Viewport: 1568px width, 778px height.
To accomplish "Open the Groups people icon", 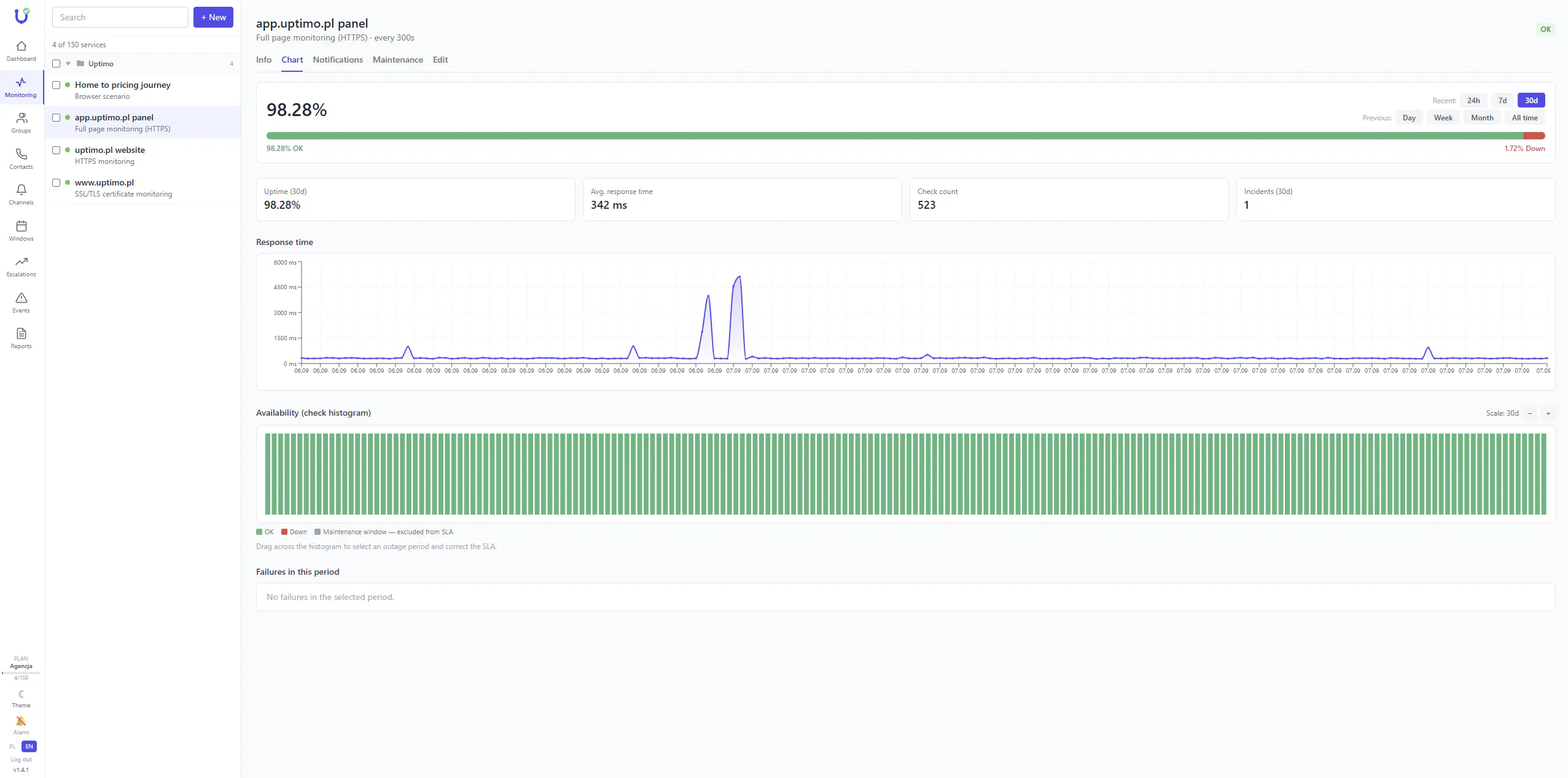I will point(21,118).
